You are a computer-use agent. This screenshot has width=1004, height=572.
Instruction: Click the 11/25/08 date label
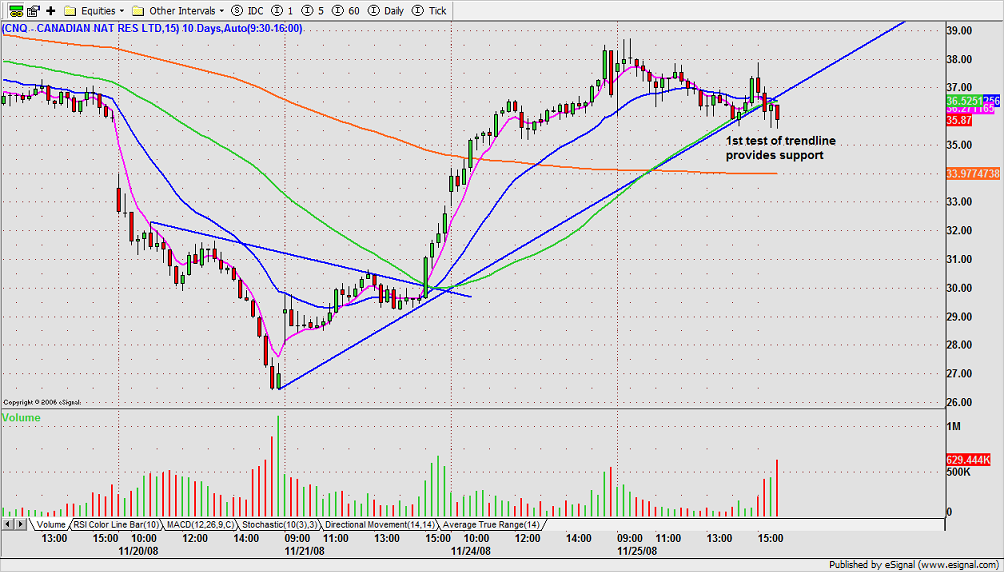tap(637, 550)
